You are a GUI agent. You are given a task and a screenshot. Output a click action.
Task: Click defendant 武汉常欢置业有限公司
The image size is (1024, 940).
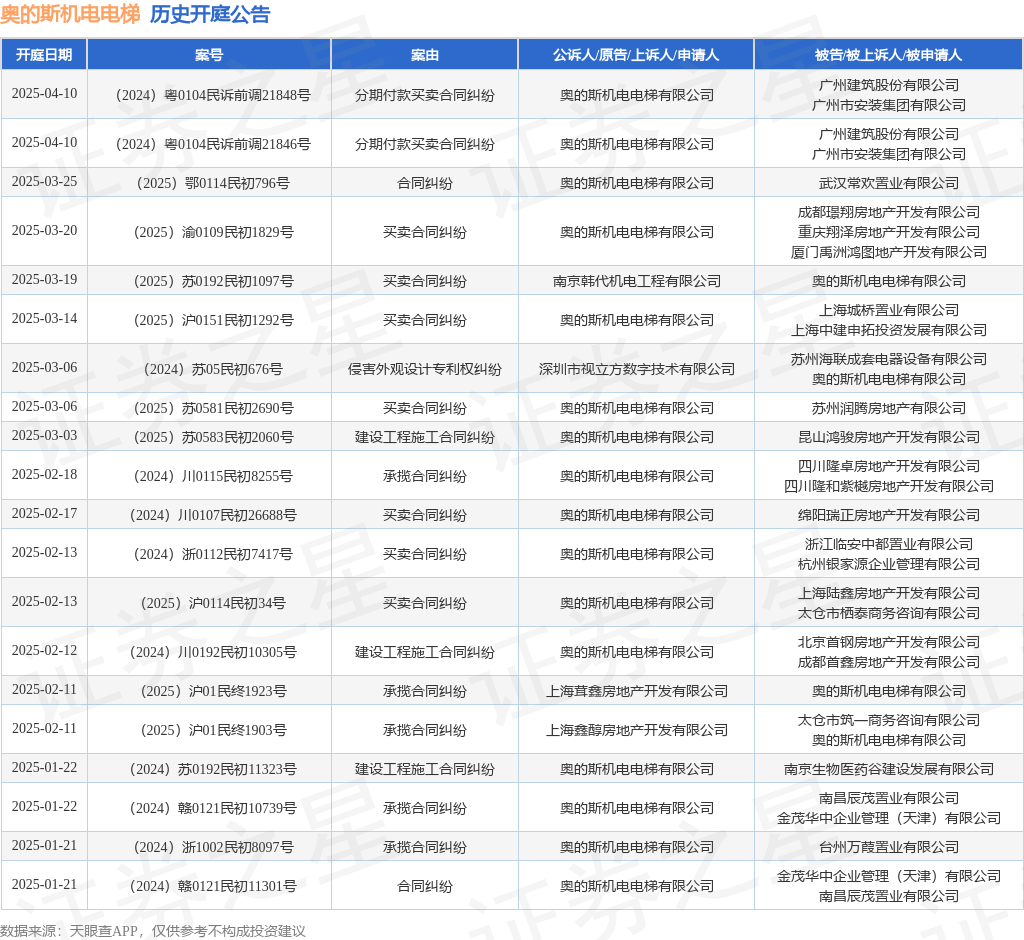coord(889,184)
